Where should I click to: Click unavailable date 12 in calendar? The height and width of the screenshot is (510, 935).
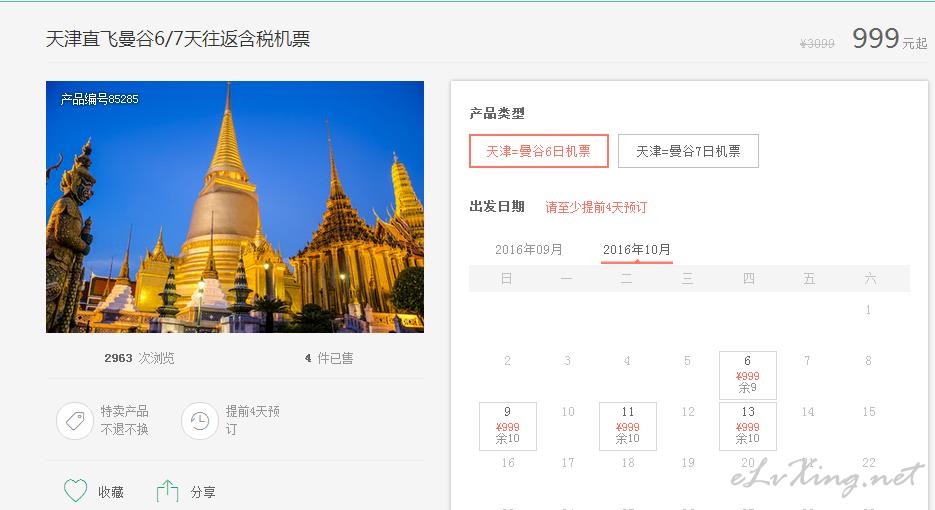[x=688, y=412]
